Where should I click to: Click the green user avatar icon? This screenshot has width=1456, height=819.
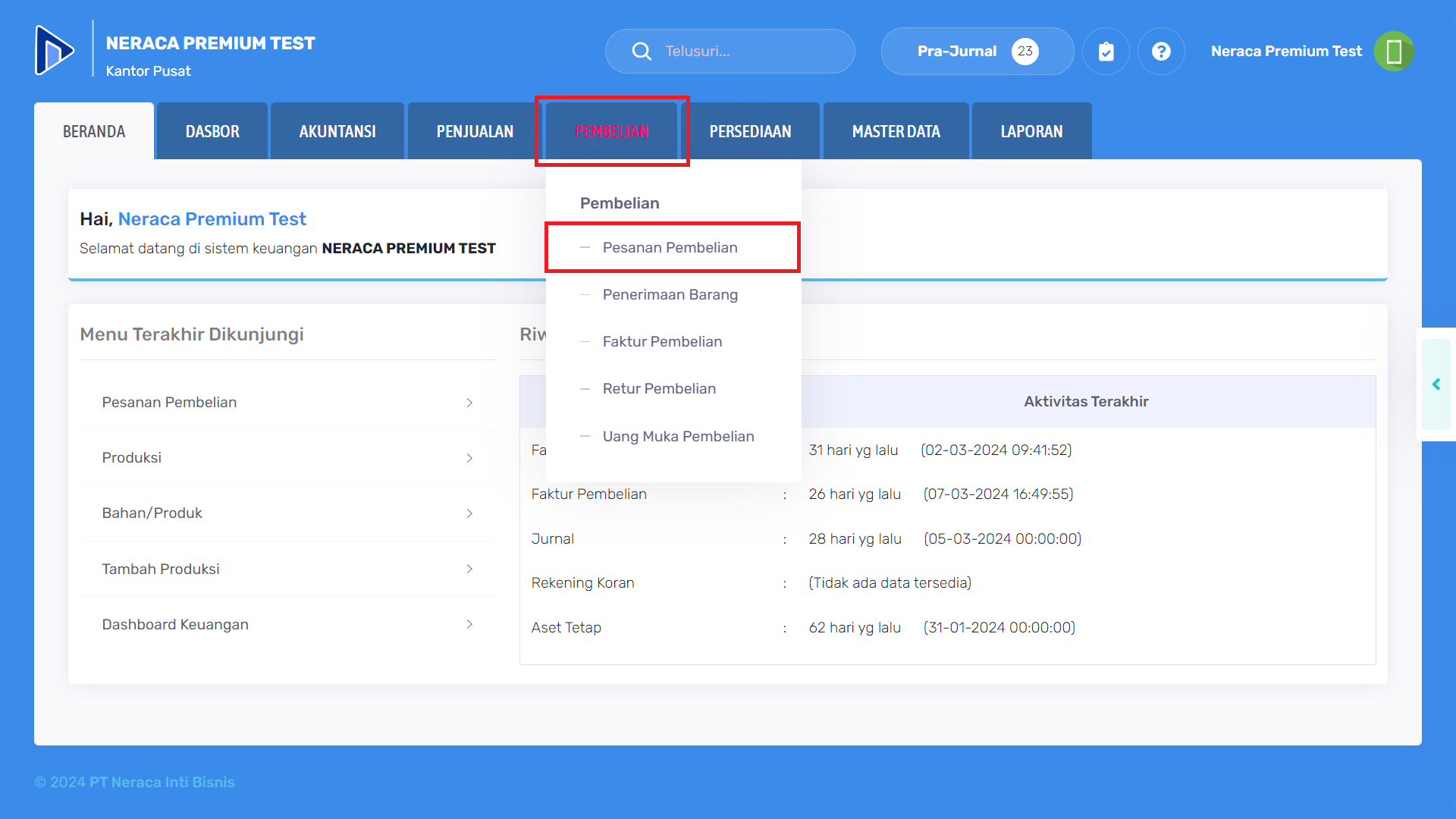pyautogui.click(x=1394, y=51)
